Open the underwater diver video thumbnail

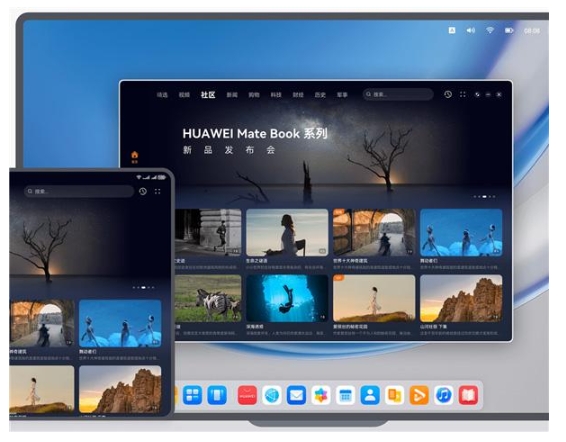287,298
